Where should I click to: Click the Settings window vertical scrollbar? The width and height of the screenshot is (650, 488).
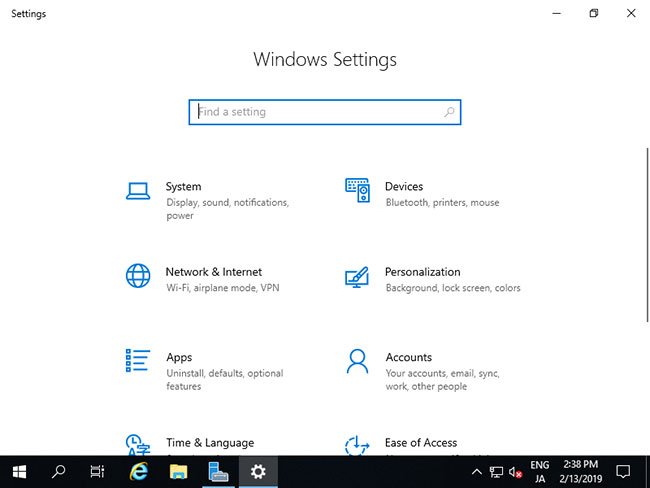point(647,235)
